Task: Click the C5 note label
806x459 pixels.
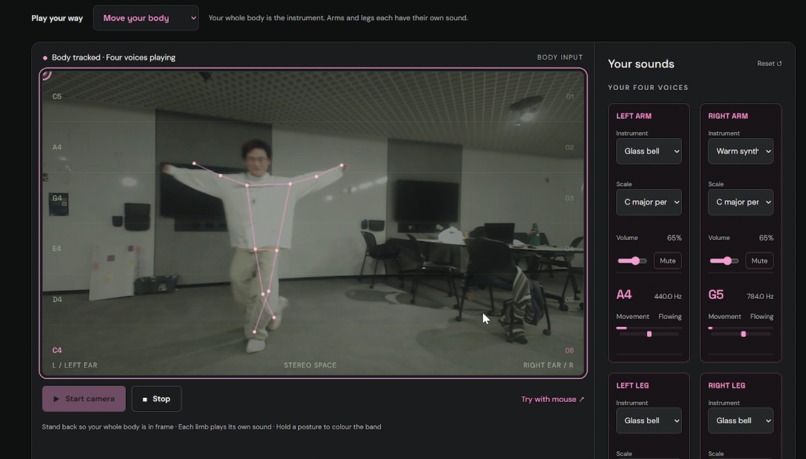Action: [x=57, y=96]
